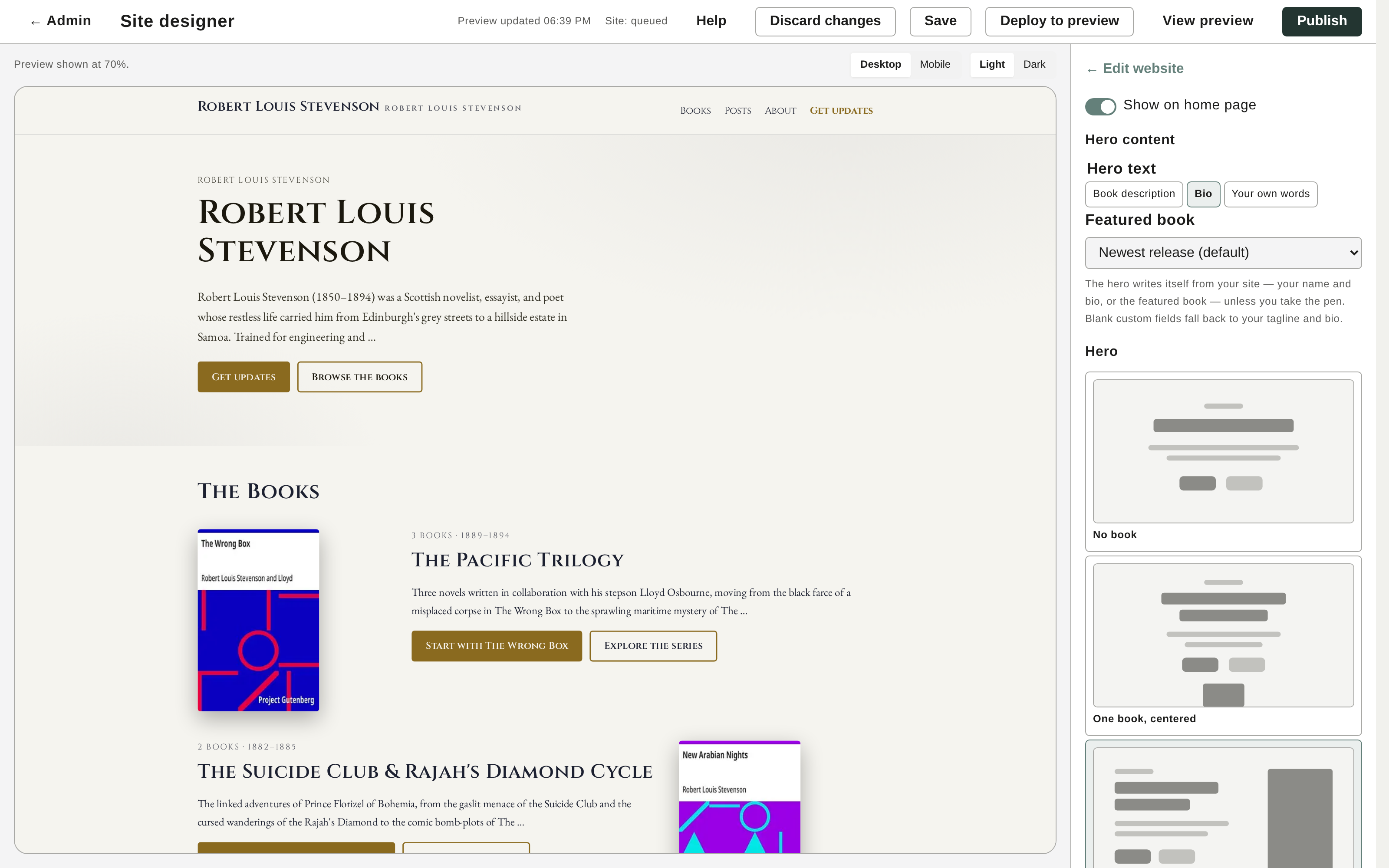Select Book description hero text option
Image resolution: width=1389 pixels, height=868 pixels.
[1134, 194]
